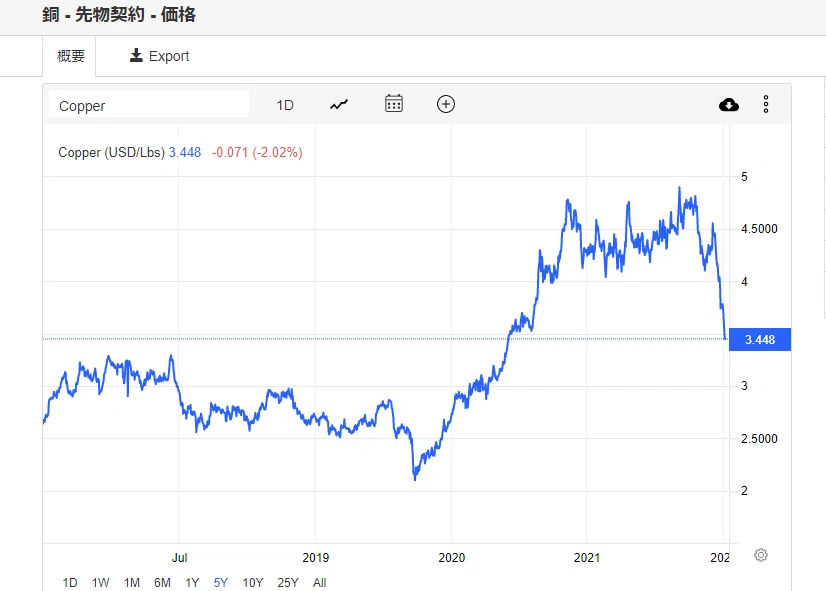The width and height of the screenshot is (826, 591).
Task: Open the three-dot more options menu
Action: click(x=766, y=104)
